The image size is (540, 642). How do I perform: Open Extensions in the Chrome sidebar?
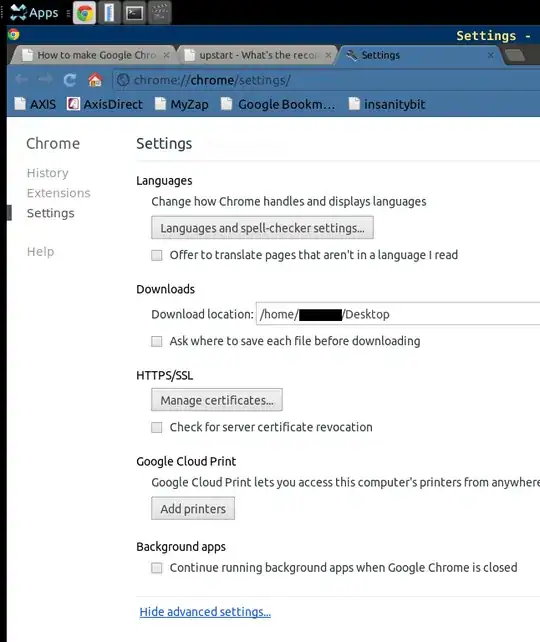[x=59, y=193]
